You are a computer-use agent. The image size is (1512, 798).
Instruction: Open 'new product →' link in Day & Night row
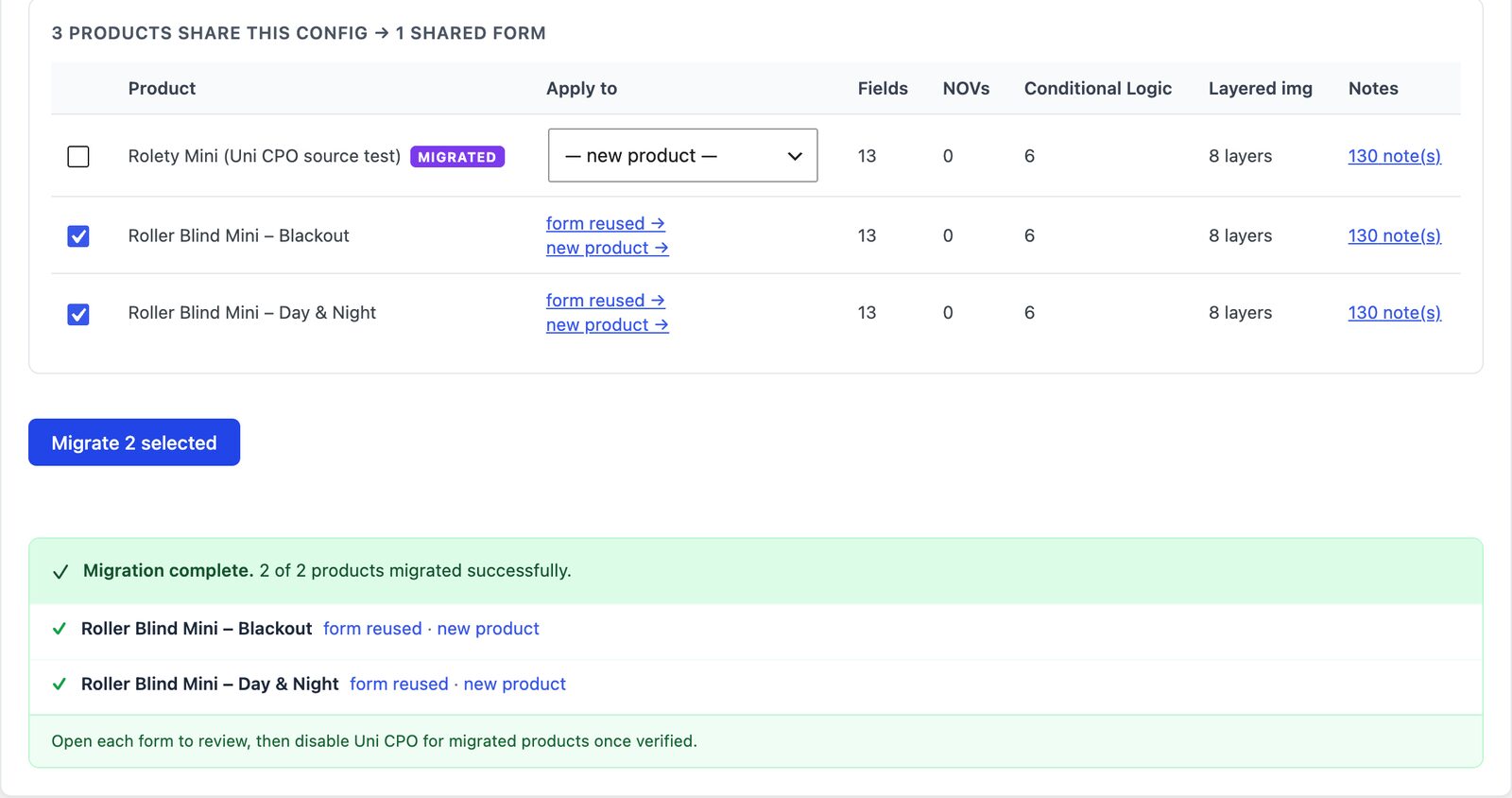coord(608,324)
